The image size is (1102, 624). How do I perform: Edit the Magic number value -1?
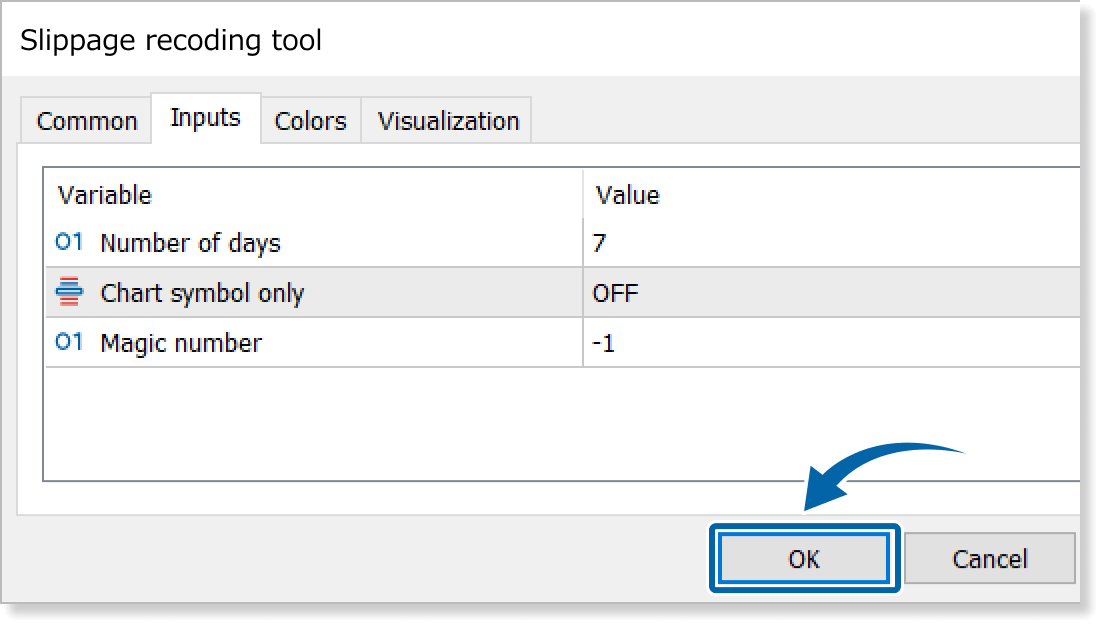click(x=830, y=343)
